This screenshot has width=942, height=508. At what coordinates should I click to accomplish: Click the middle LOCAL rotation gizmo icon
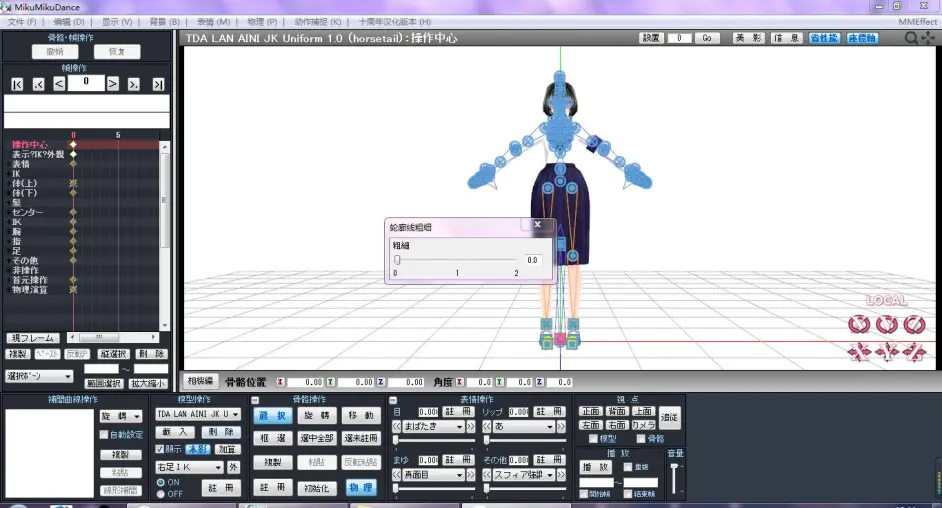[x=887, y=324]
